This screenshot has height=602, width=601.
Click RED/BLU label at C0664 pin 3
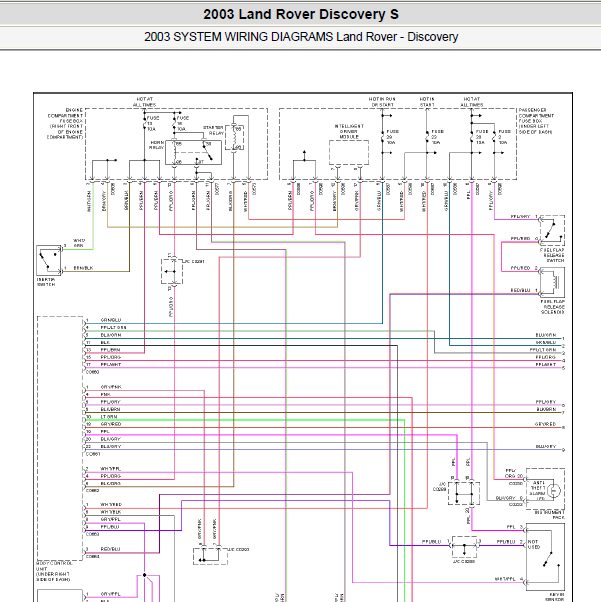tap(110, 549)
